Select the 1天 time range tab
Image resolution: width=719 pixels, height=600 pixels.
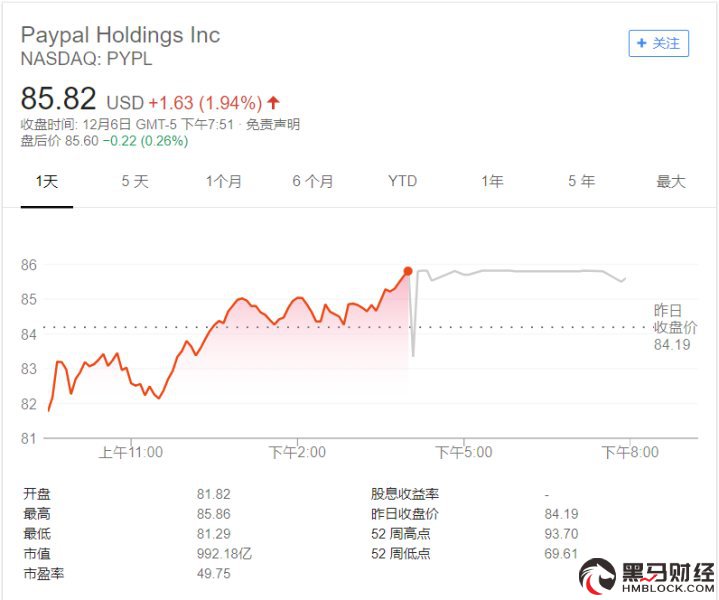[x=47, y=181]
